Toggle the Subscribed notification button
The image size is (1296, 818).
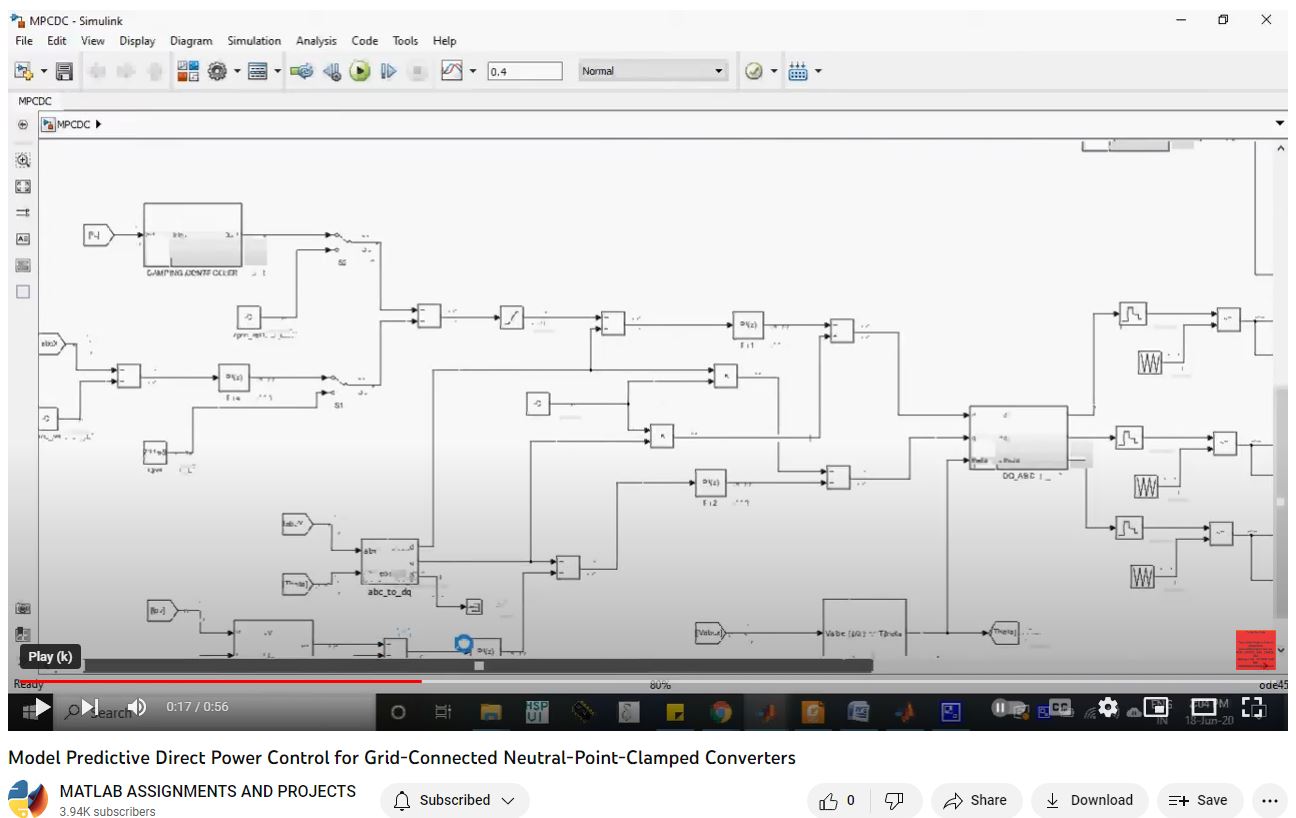tap(454, 800)
